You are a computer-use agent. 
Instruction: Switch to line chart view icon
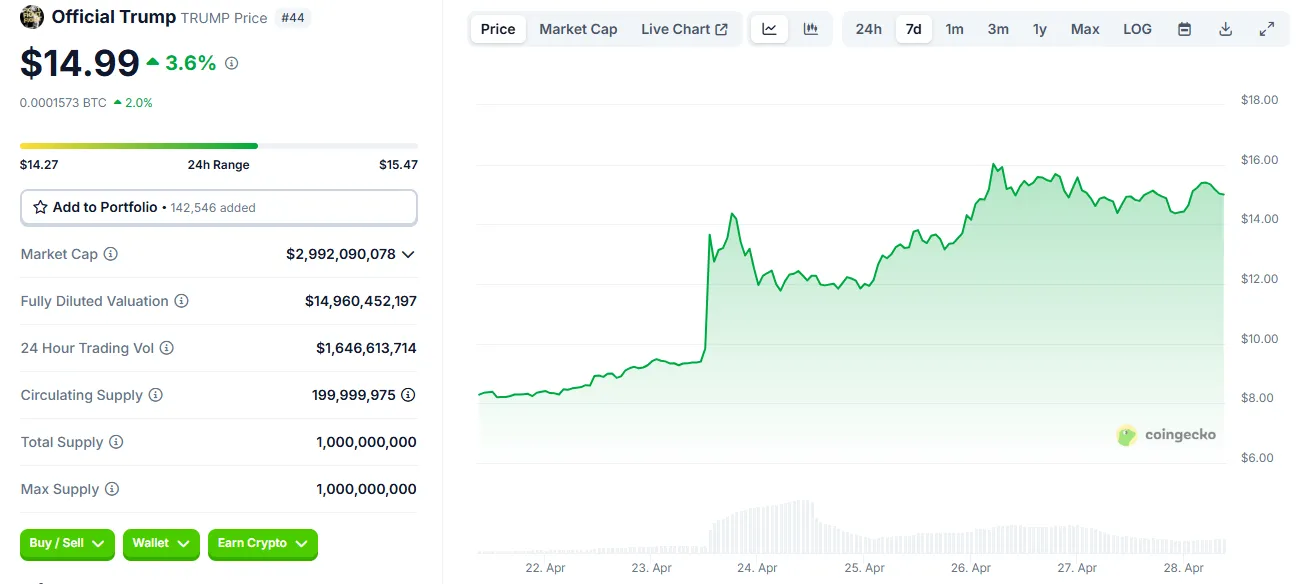(769, 29)
